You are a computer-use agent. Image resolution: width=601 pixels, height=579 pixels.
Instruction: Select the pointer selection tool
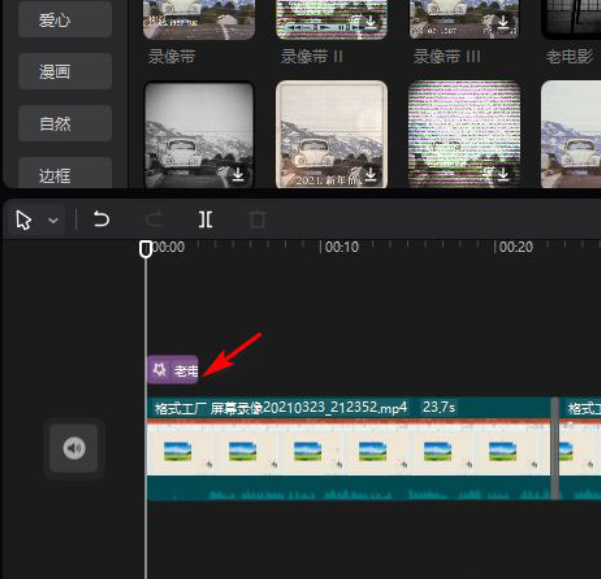(x=24, y=220)
